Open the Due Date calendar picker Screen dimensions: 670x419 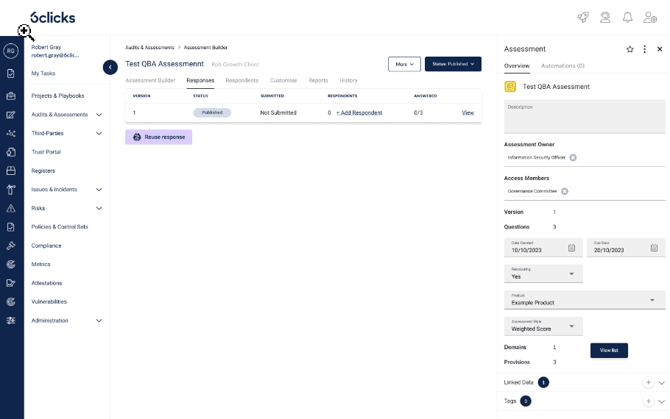point(654,248)
